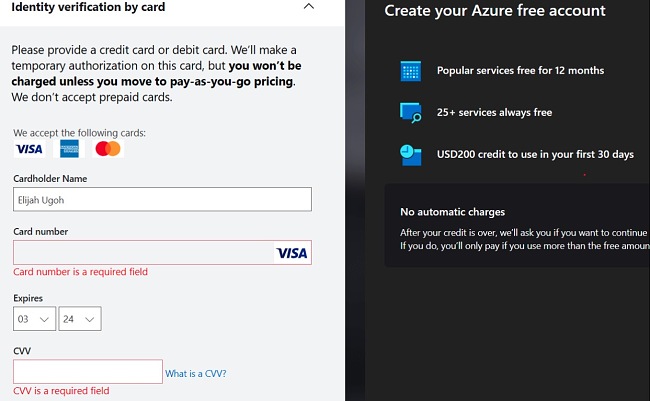Click the clock icon beside USD200 credit

411,155
